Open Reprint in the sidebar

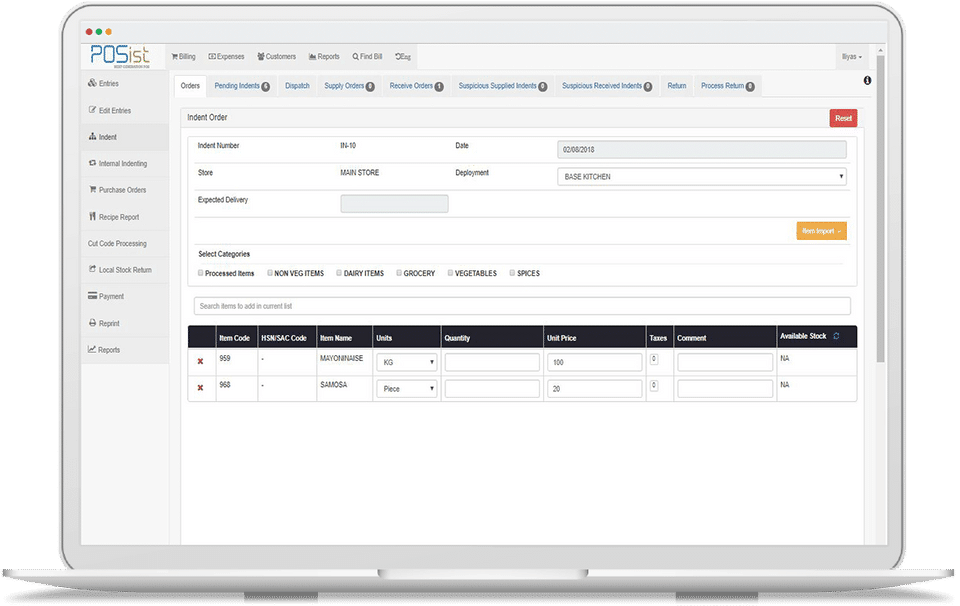[104, 323]
